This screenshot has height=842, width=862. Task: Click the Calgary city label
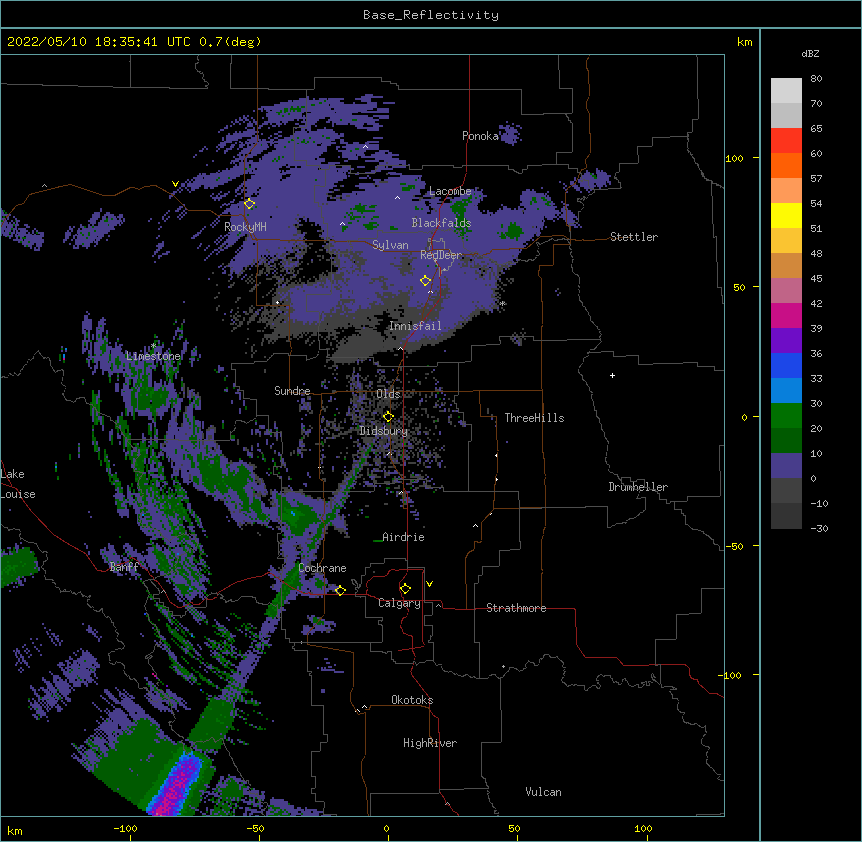pos(399,603)
